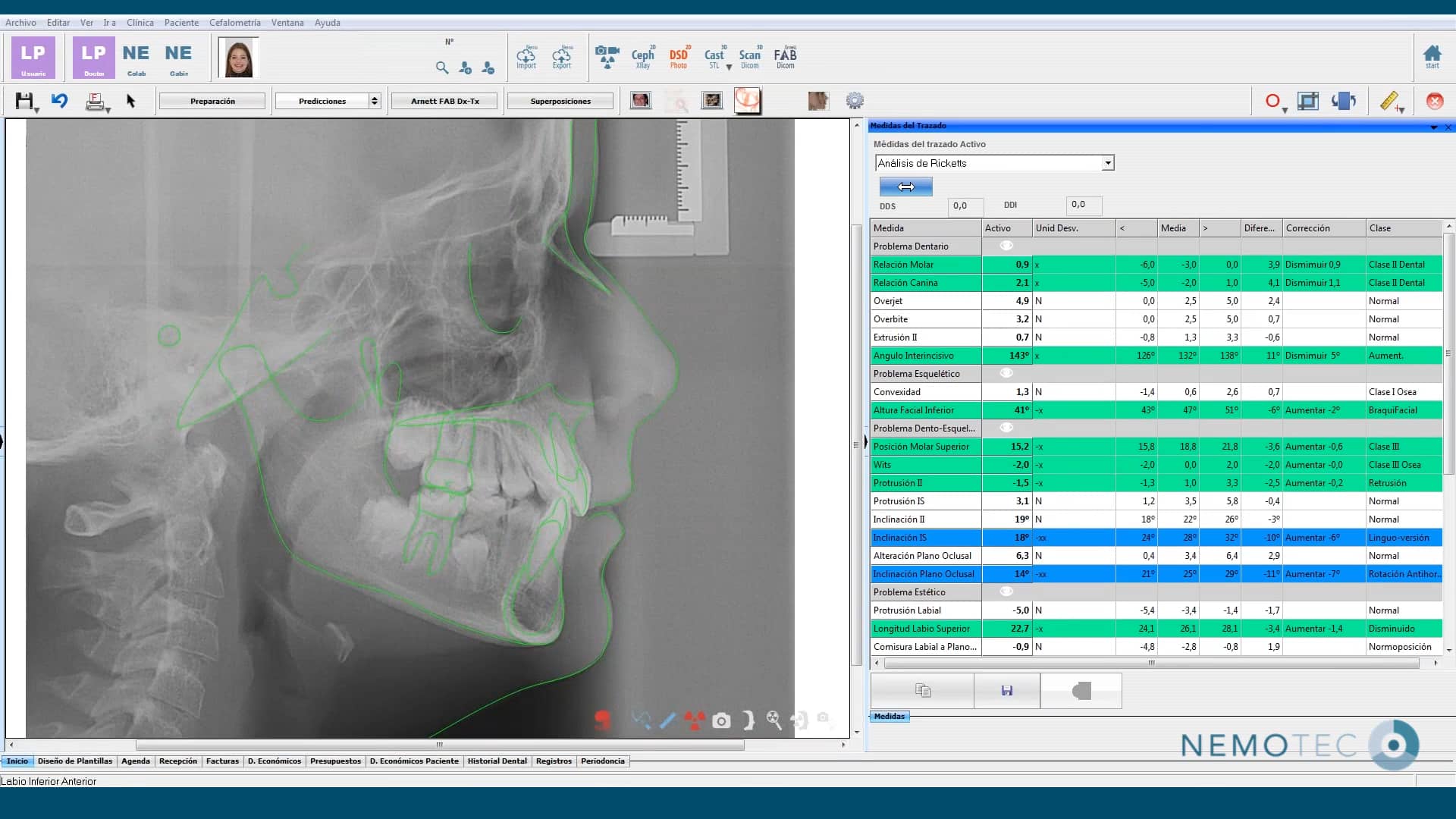Image resolution: width=1456 pixels, height=819 pixels.
Task: Click the Arnett FAB Dx-Tx button
Action: (444, 101)
